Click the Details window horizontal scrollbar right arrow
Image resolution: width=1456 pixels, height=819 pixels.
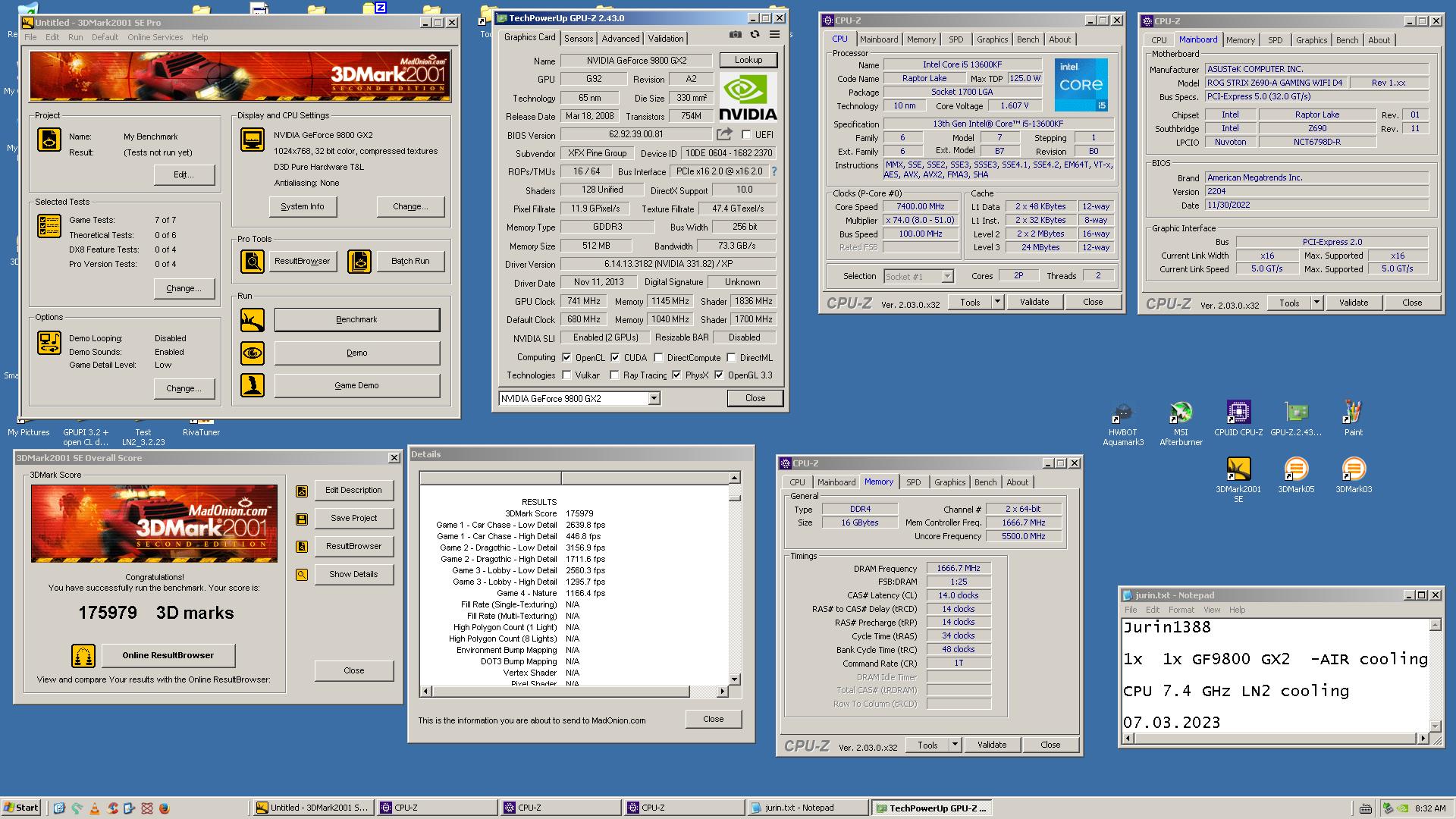point(722,692)
